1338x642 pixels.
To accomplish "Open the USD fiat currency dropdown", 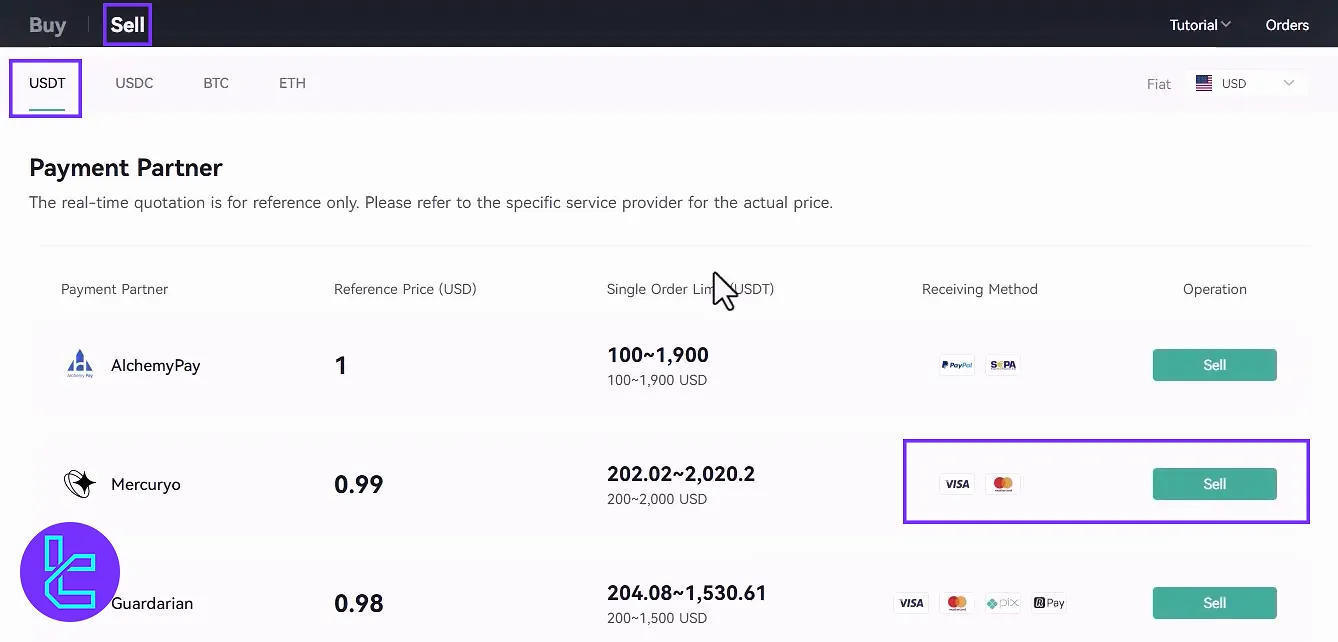I will click(1246, 84).
